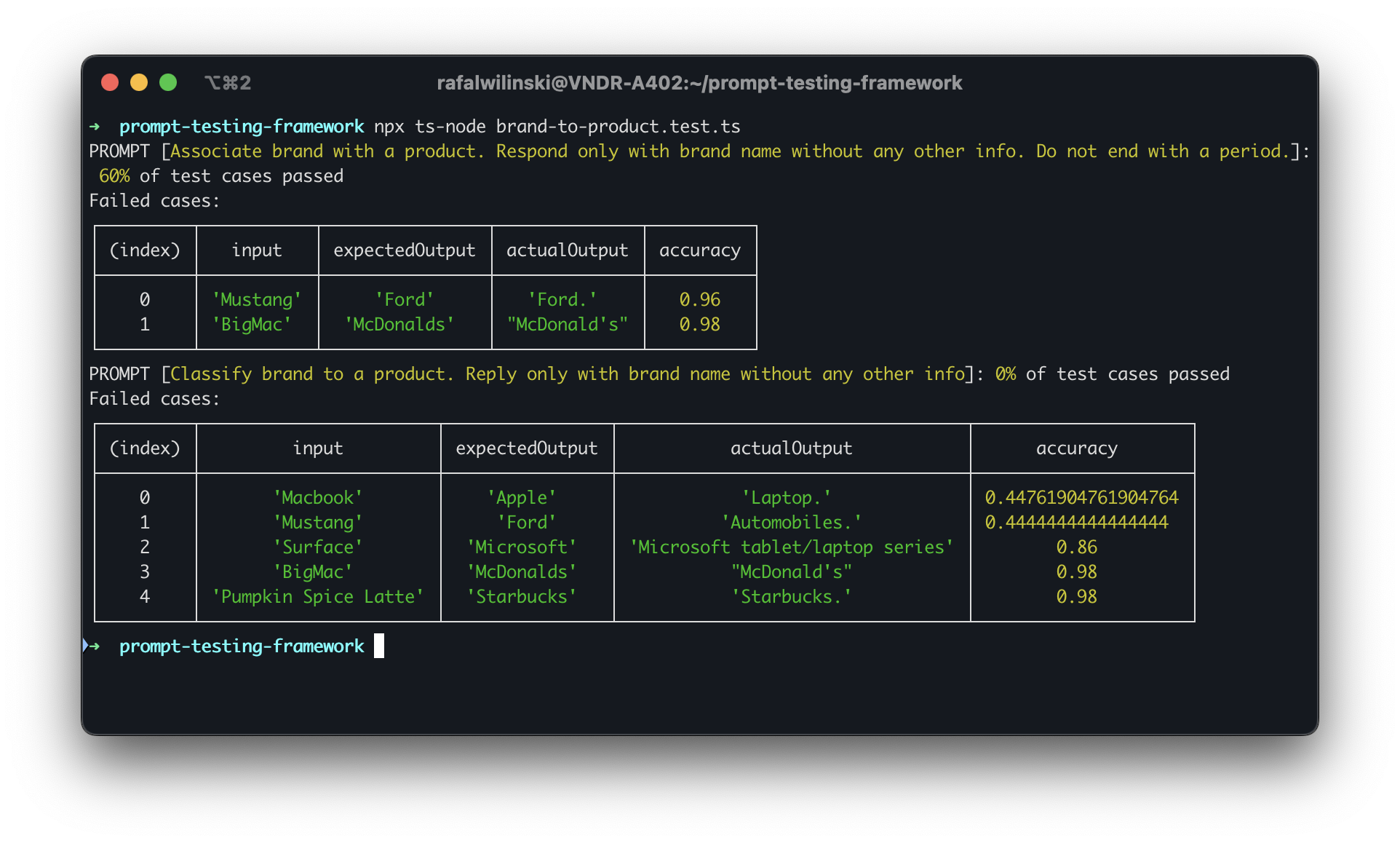Click the 'Apple' expected output cell
This screenshot has width=1400, height=843.
[522, 498]
